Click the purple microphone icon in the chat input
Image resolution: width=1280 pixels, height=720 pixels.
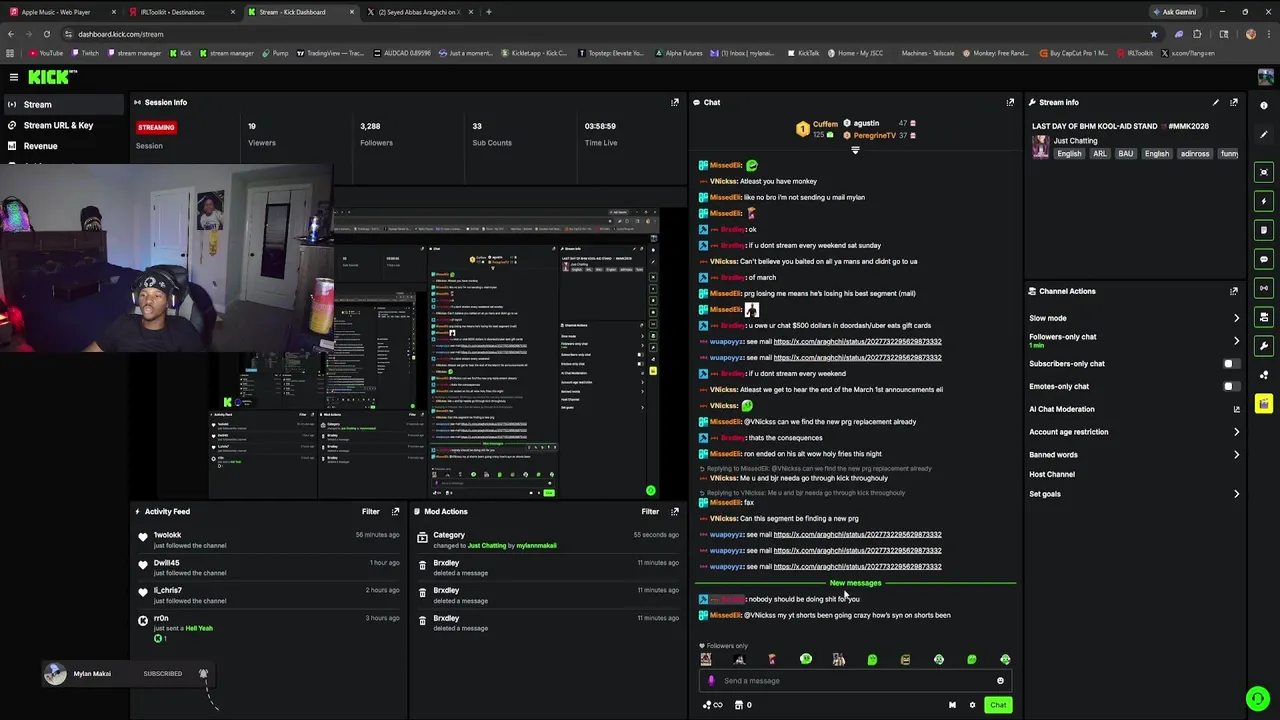click(711, 681)
